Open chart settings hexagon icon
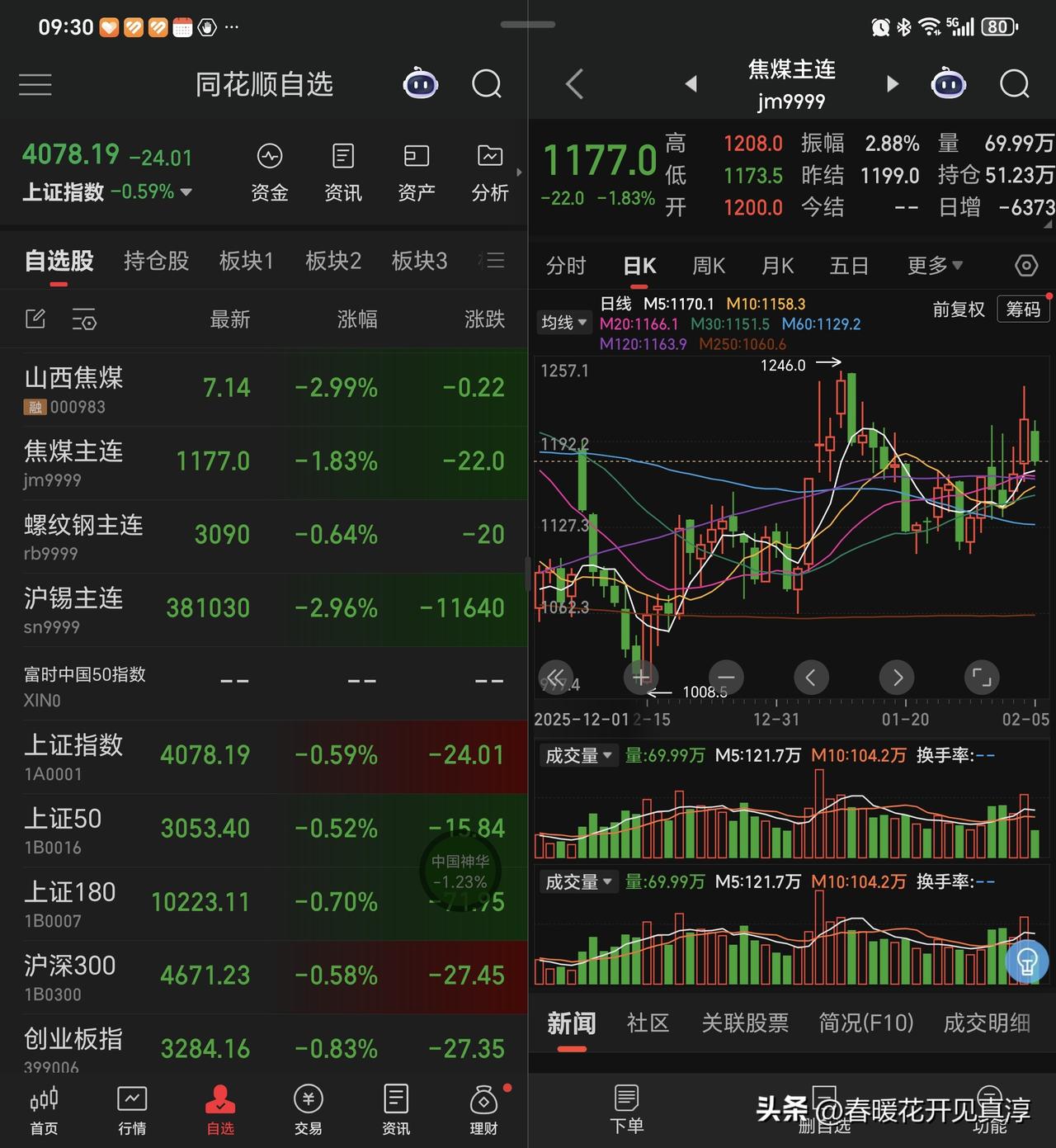 [x=1025, y=266]
